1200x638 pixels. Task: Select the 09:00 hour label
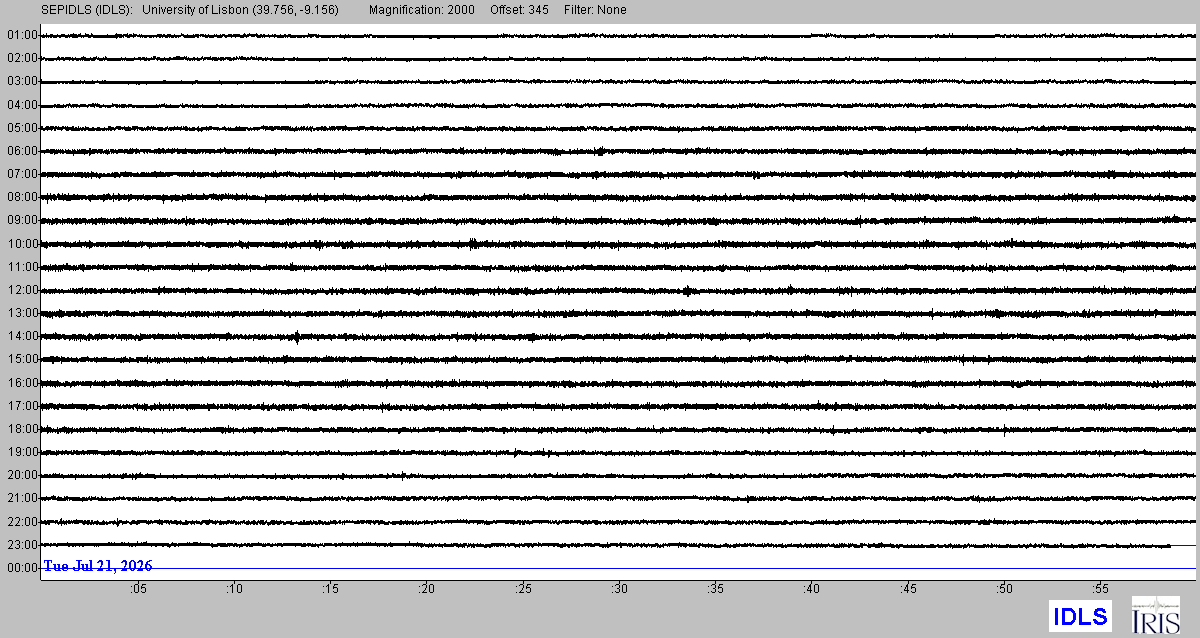(x=22, y=220)
